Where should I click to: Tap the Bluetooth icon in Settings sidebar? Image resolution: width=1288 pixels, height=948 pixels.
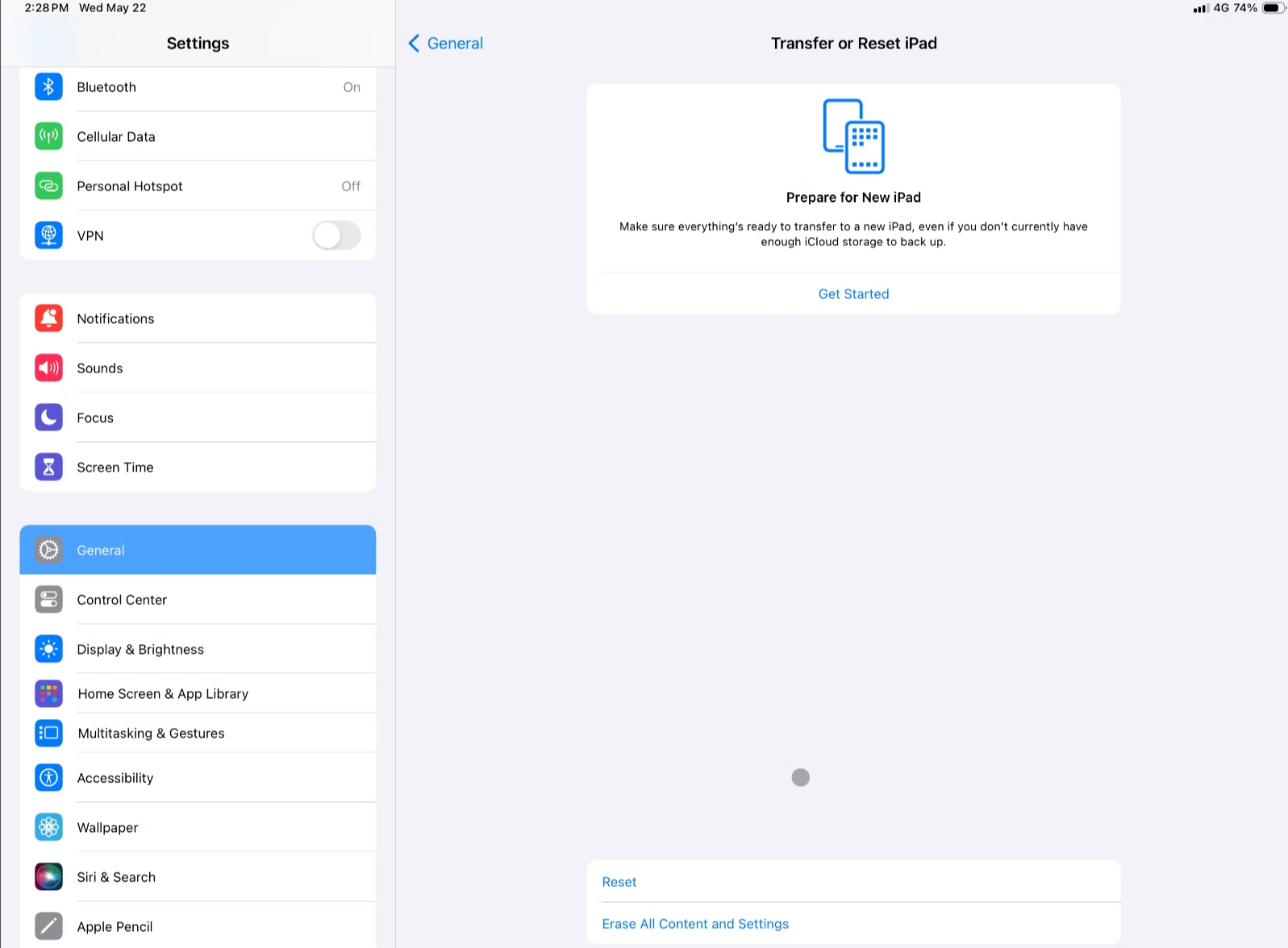[48, 87]
